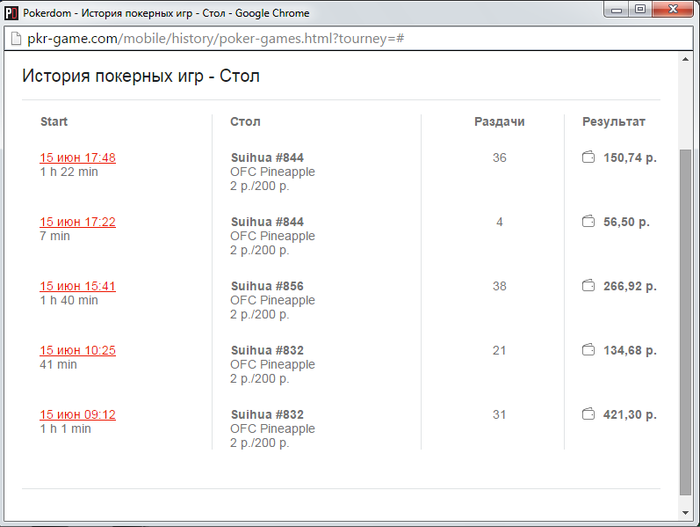Click the result value 421,30 p.
This screenshot has height=527, width=700.
(x=630, y=415)
